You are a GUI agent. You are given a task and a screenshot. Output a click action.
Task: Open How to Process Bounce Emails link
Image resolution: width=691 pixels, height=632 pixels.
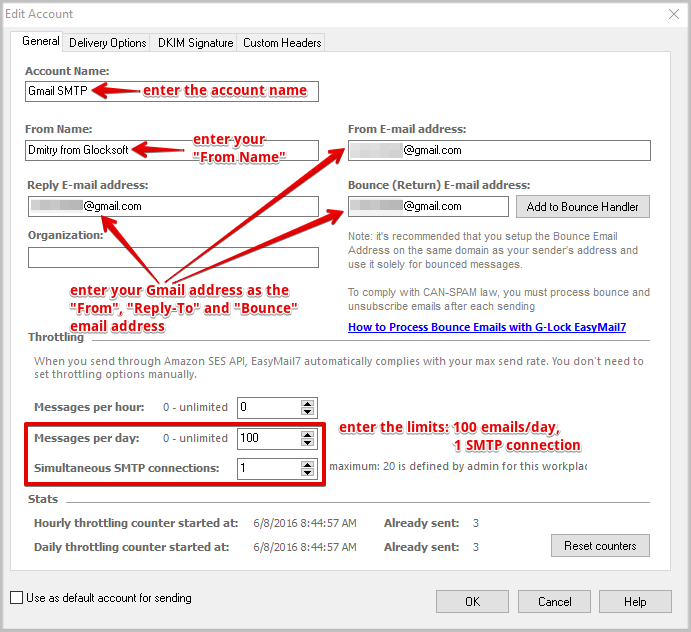coord(486,327)
